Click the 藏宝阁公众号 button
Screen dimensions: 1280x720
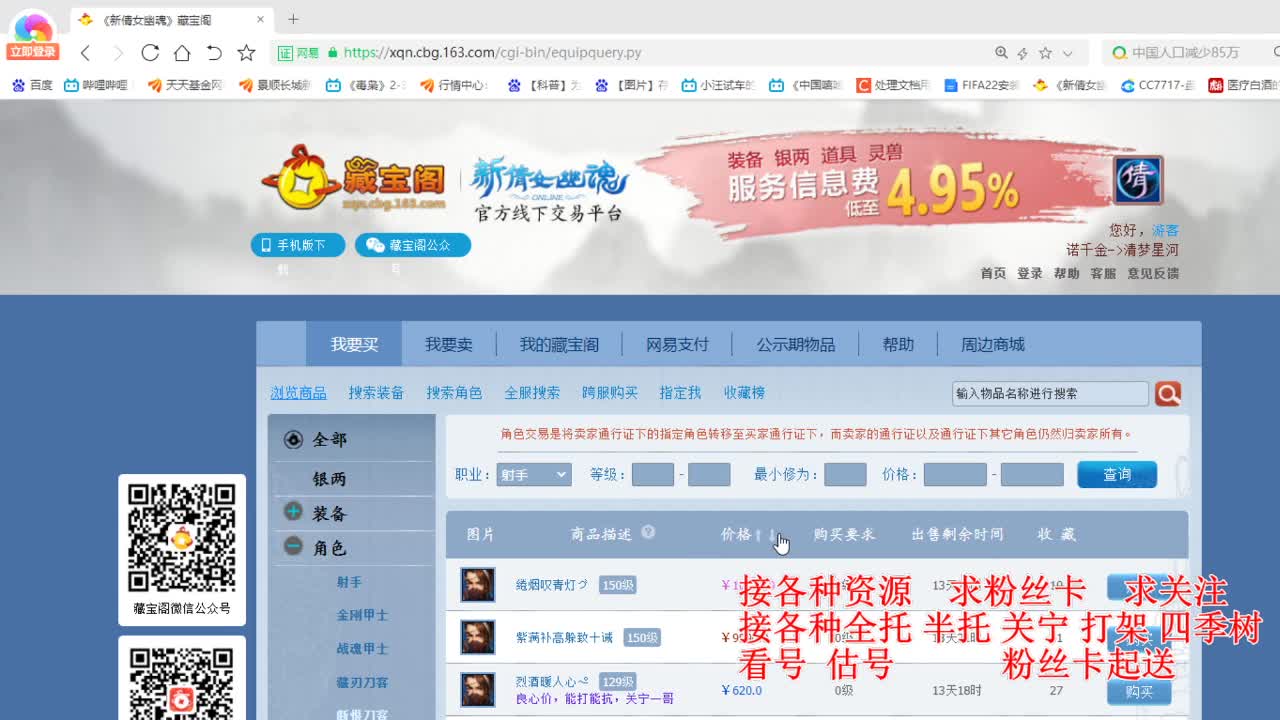point(413,245)
